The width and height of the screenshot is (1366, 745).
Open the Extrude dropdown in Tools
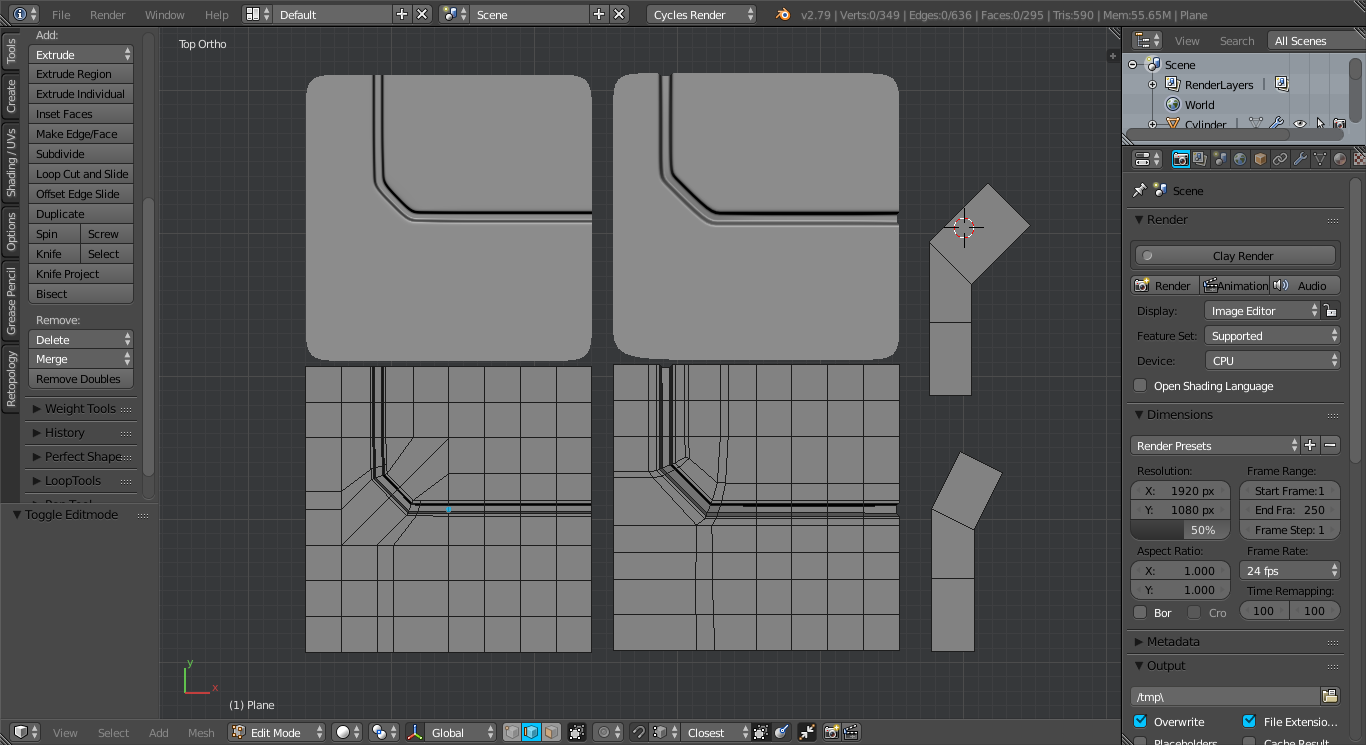click(x=81, y=54)
